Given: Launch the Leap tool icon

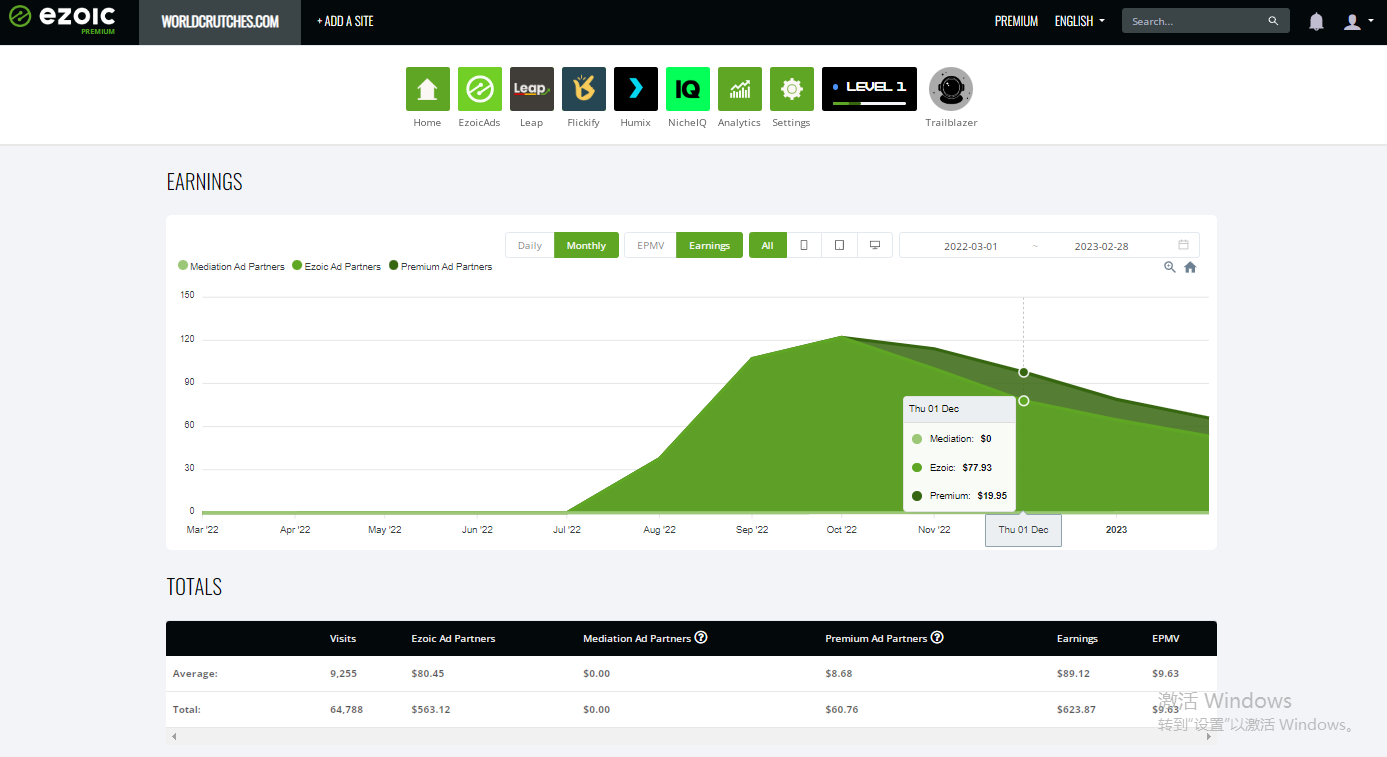Looking at the screenshot, I should pyautogui.click(x=531, y=89).
